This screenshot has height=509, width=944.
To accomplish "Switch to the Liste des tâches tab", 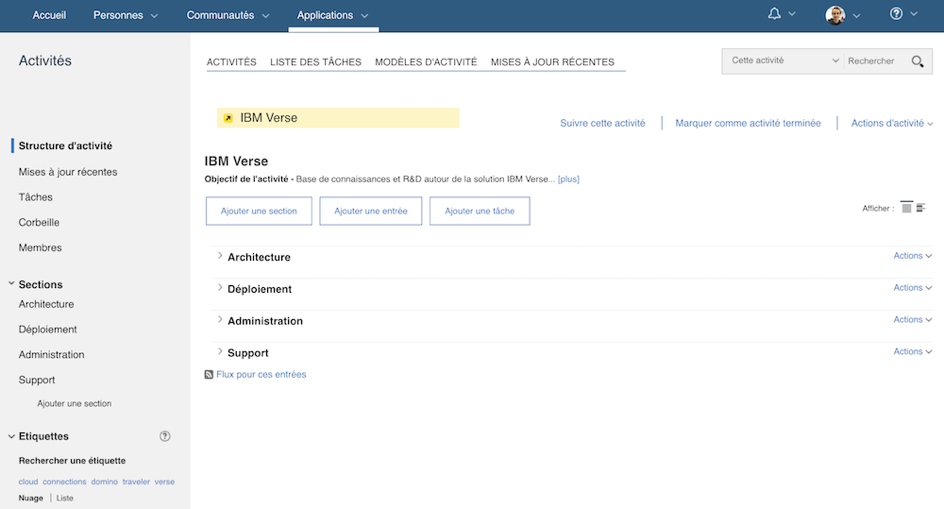I will [x=315, y=62].
